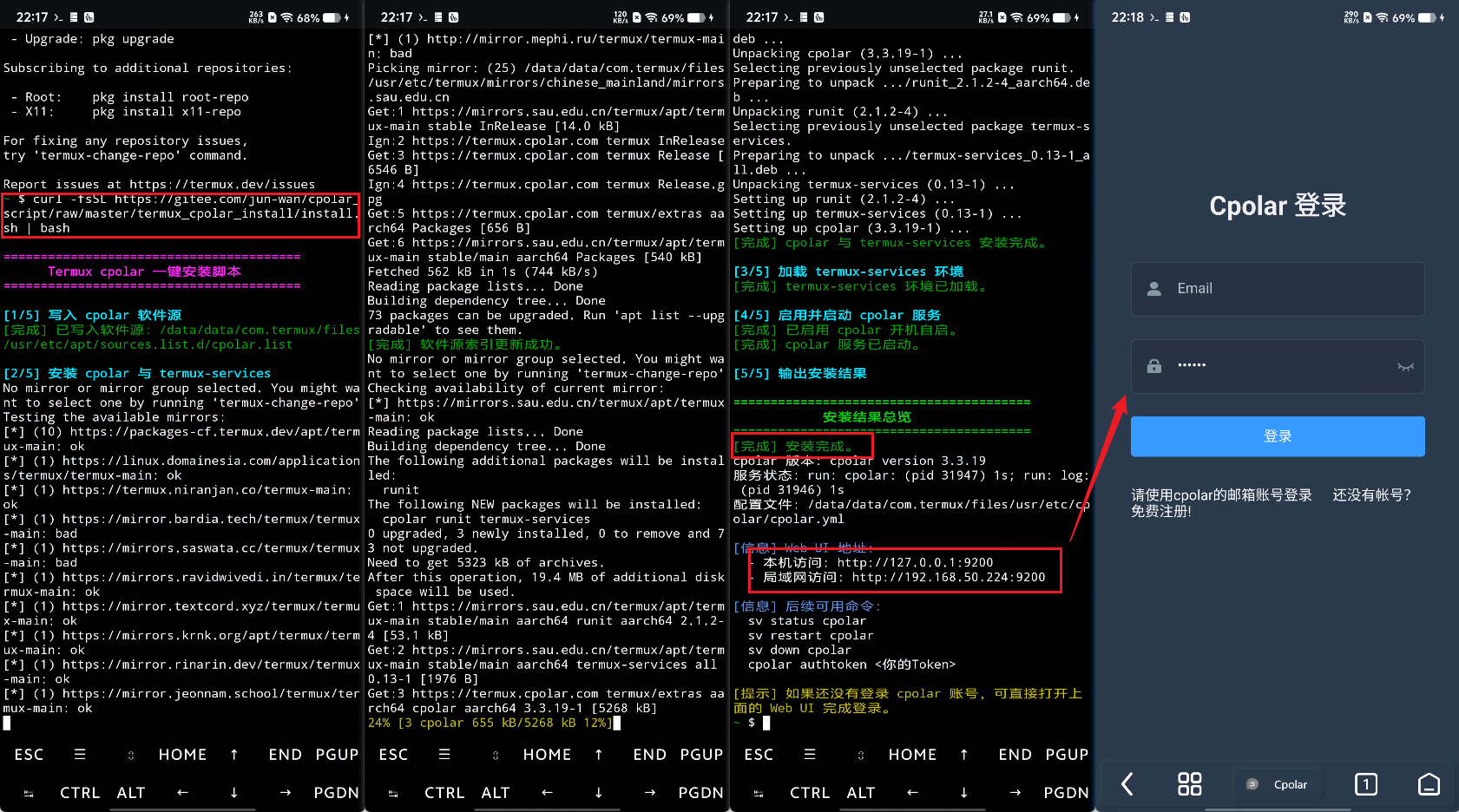This screenshot has width=1459, height=812.
Task: Open the browser four-squares menu icon
Action: 1189,784
